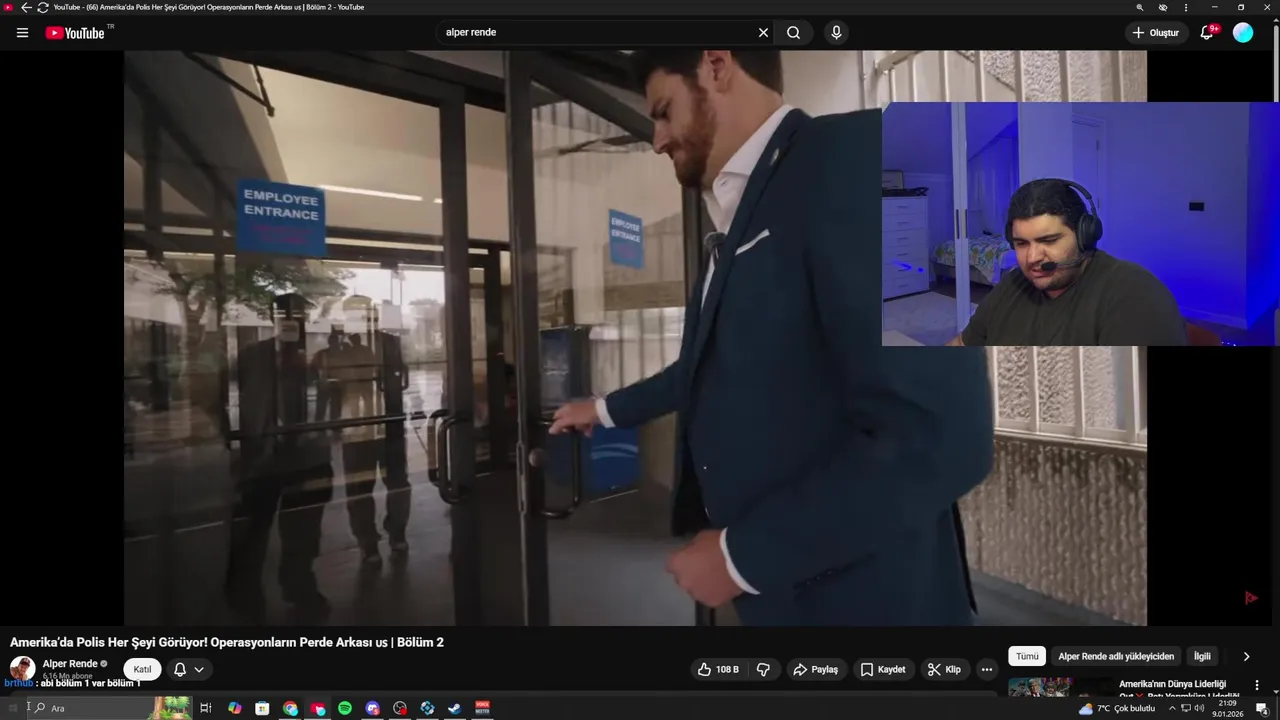Go to the YouTube home logo
Viewport: 1280px width, 720px height.
coord(75,33)
